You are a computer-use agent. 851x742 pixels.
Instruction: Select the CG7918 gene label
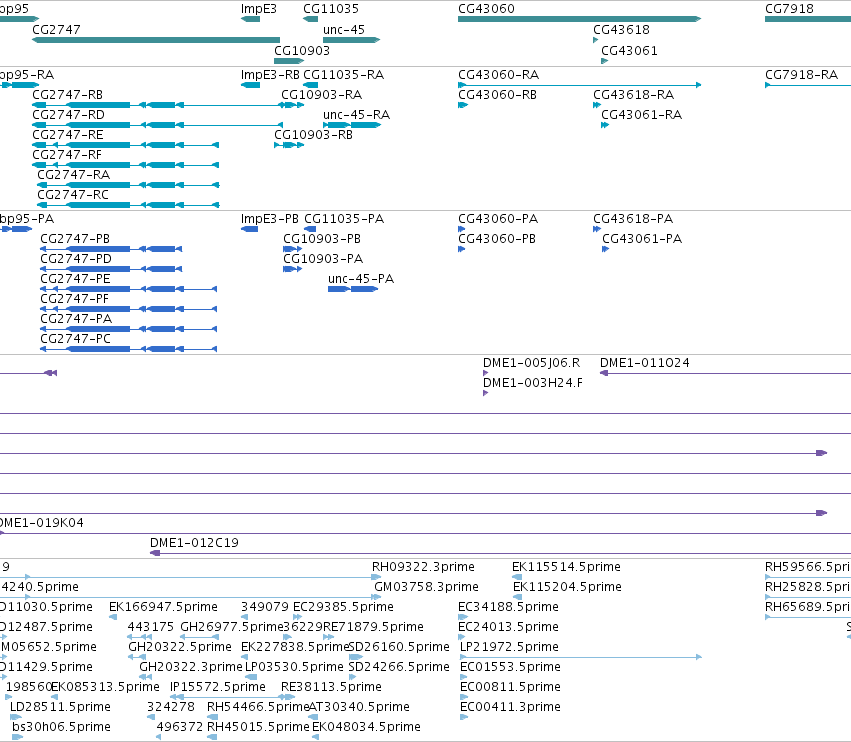click(x=789, y=9)
